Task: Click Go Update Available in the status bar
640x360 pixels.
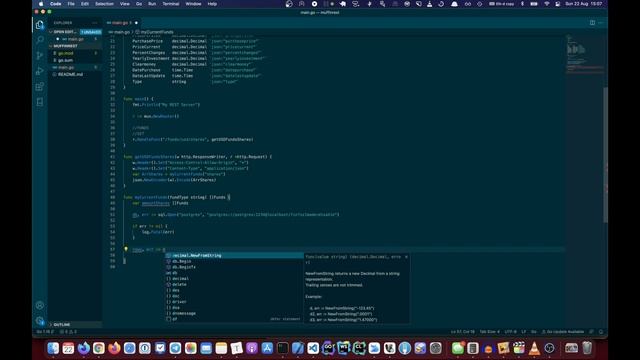Action: (x=563, y=332)
